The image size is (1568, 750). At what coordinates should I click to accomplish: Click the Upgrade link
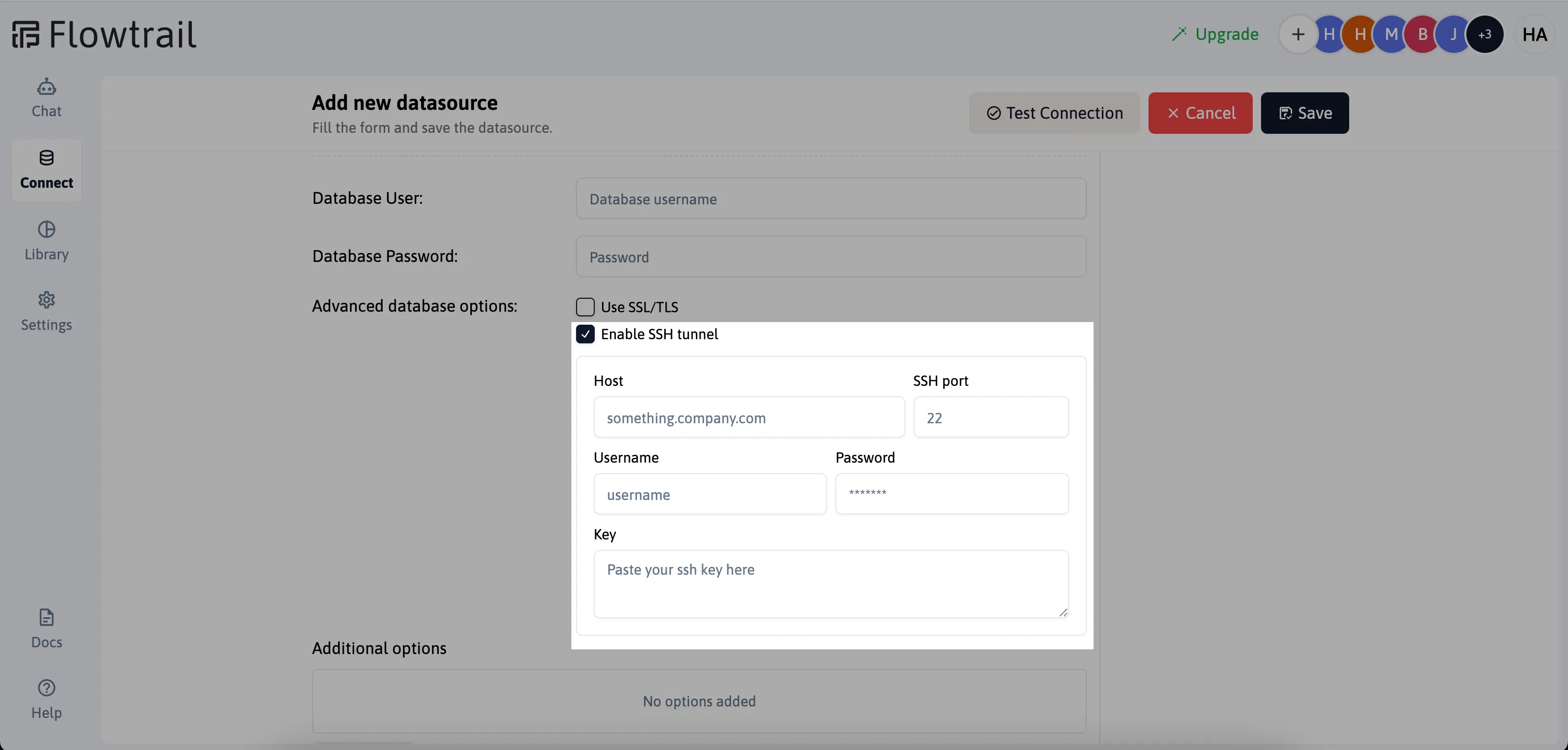(1215, 34)
